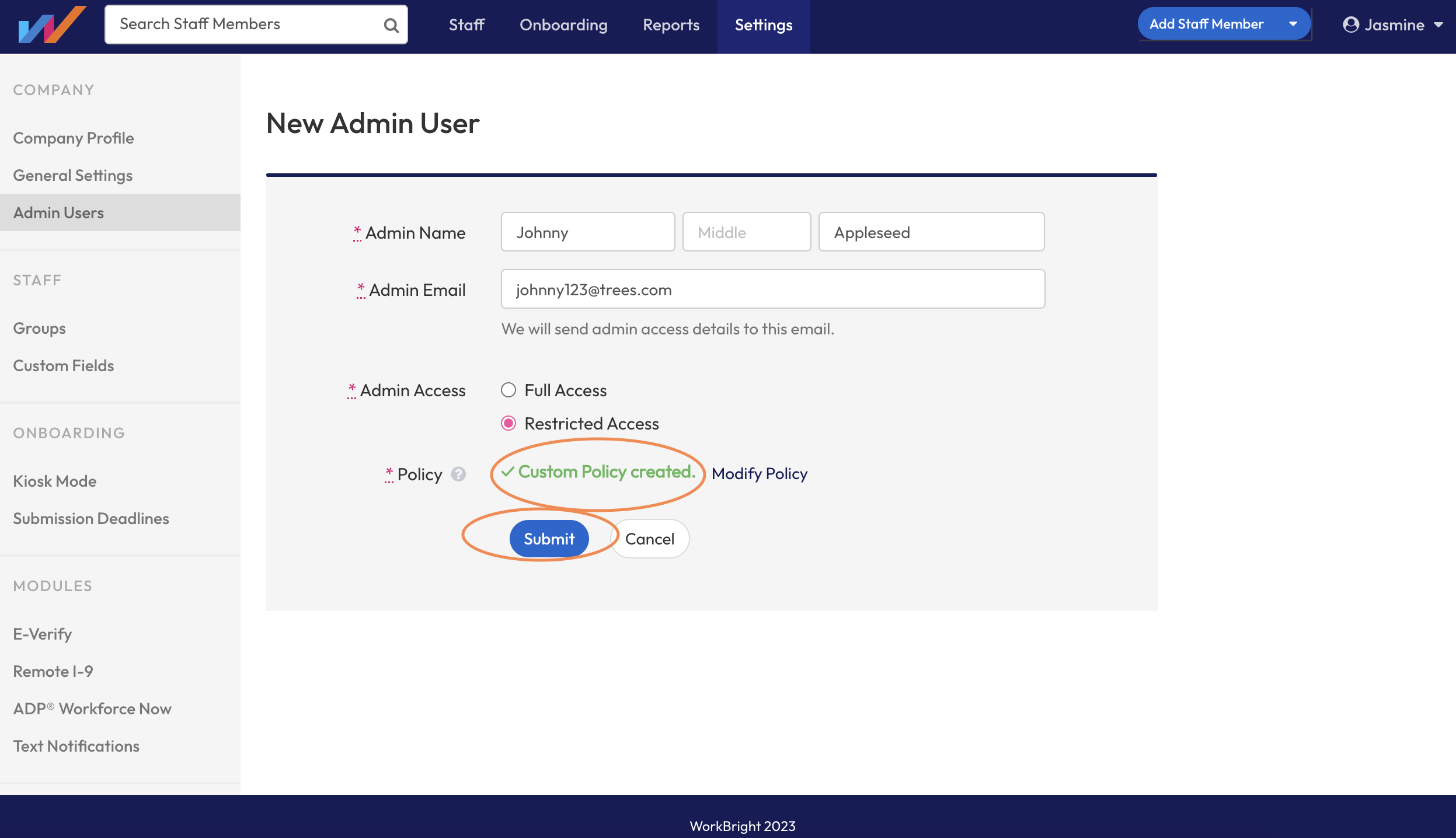The image size is (1456, 838).
Task: Select the Full Access radio button
Action: coord(508,390)
